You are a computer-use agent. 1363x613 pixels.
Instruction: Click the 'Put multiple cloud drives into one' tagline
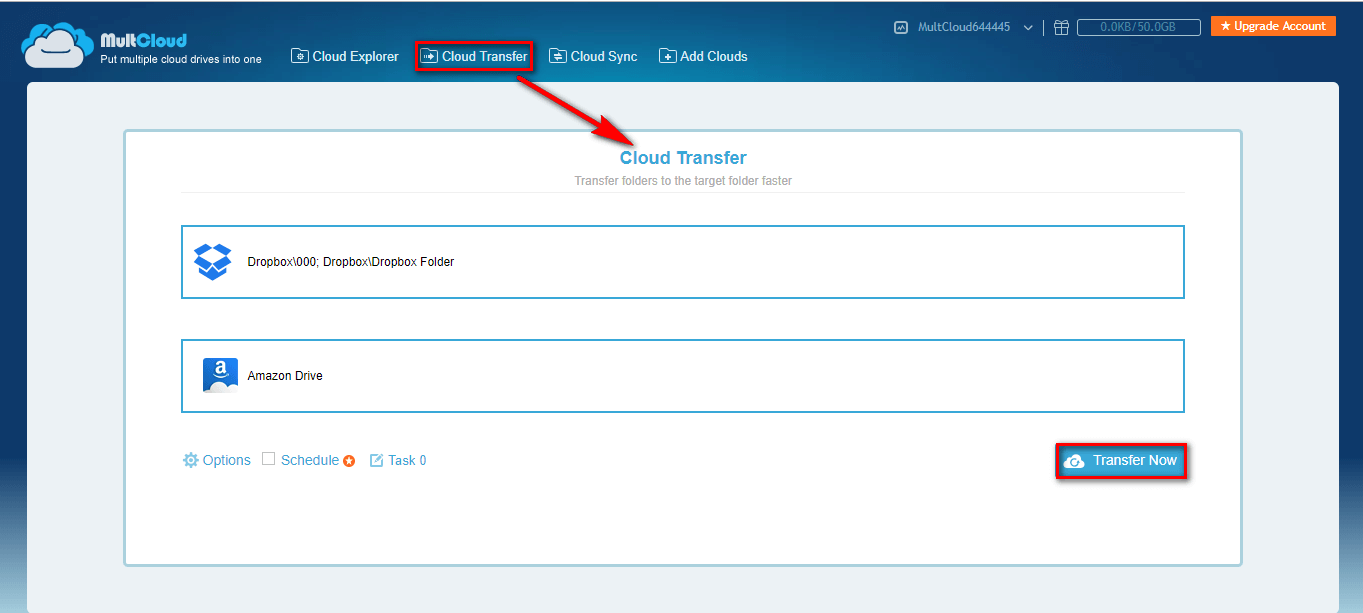click(x=181, y=59)
